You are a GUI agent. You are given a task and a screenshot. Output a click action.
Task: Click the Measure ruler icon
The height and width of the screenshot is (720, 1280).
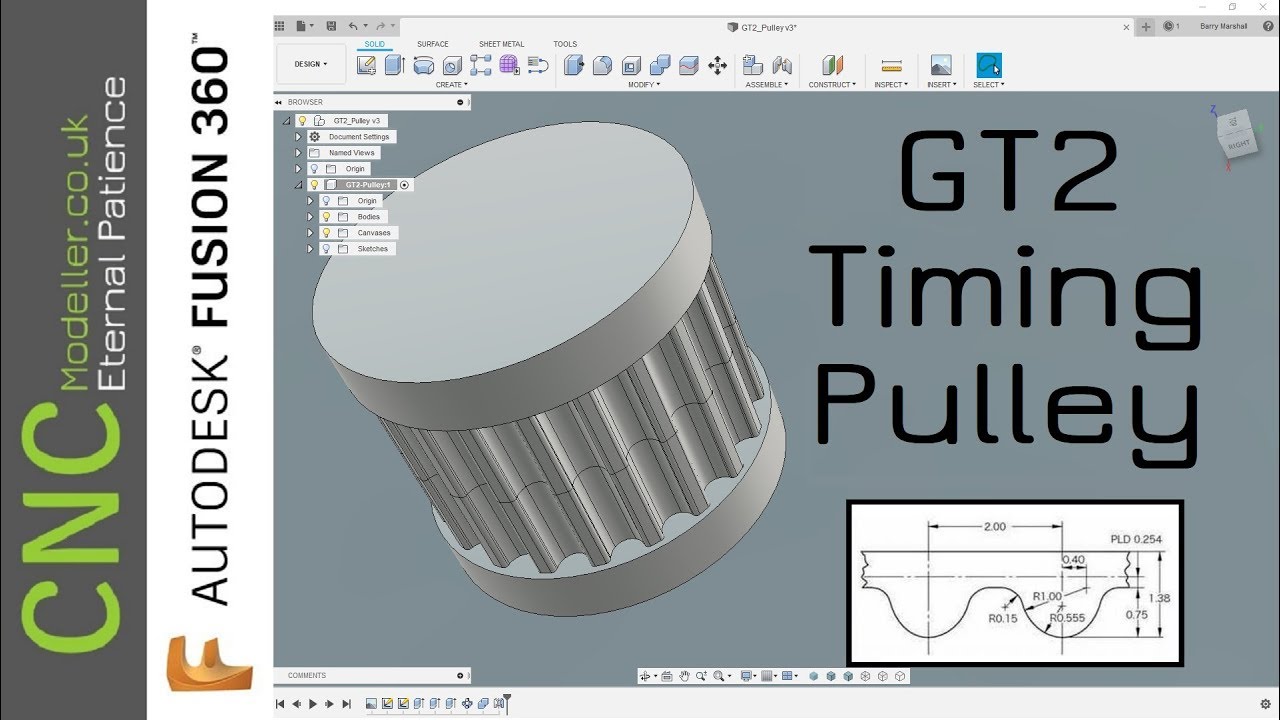(891, 65)
